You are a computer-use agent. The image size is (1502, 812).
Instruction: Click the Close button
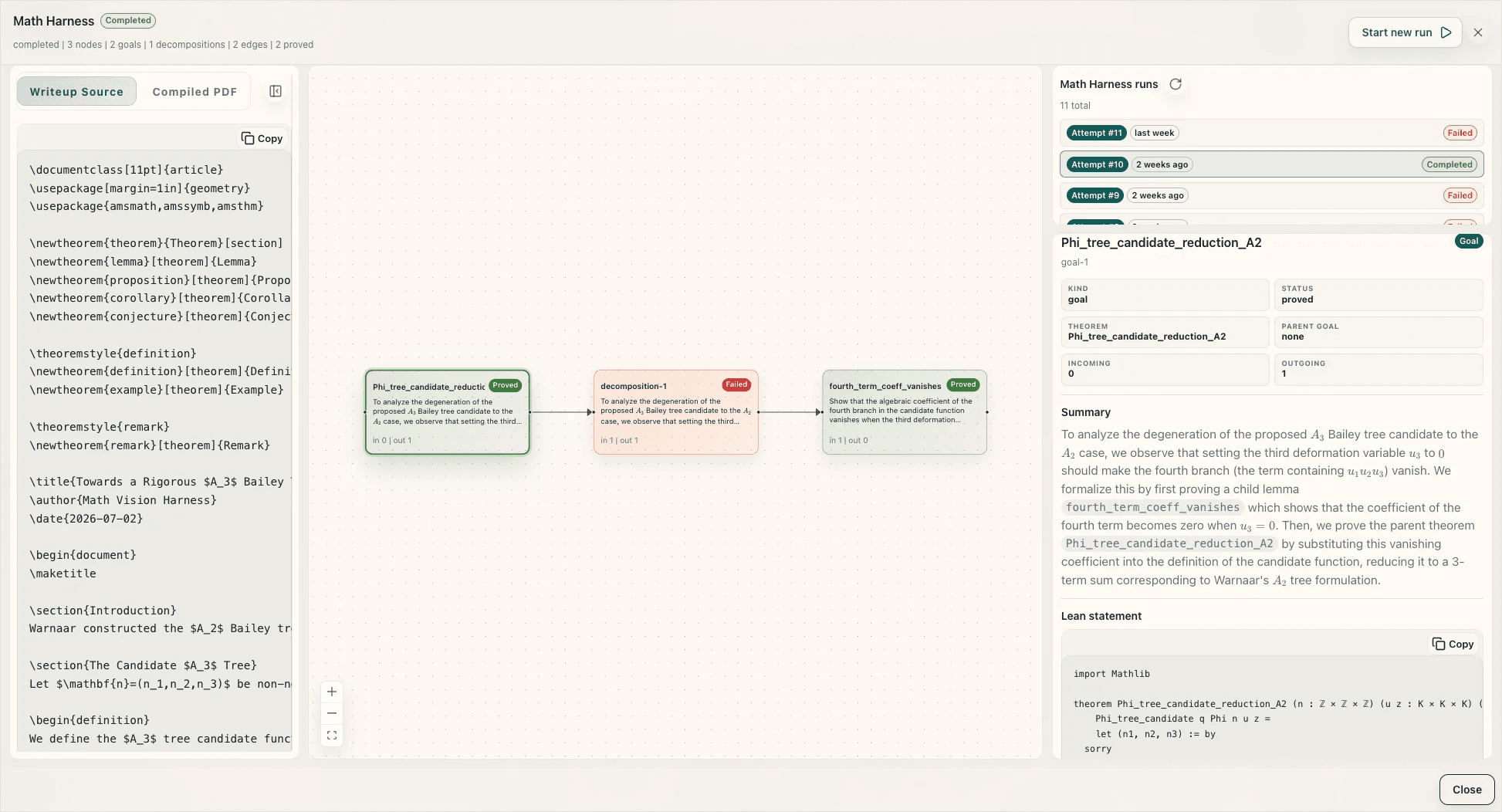1466,790
